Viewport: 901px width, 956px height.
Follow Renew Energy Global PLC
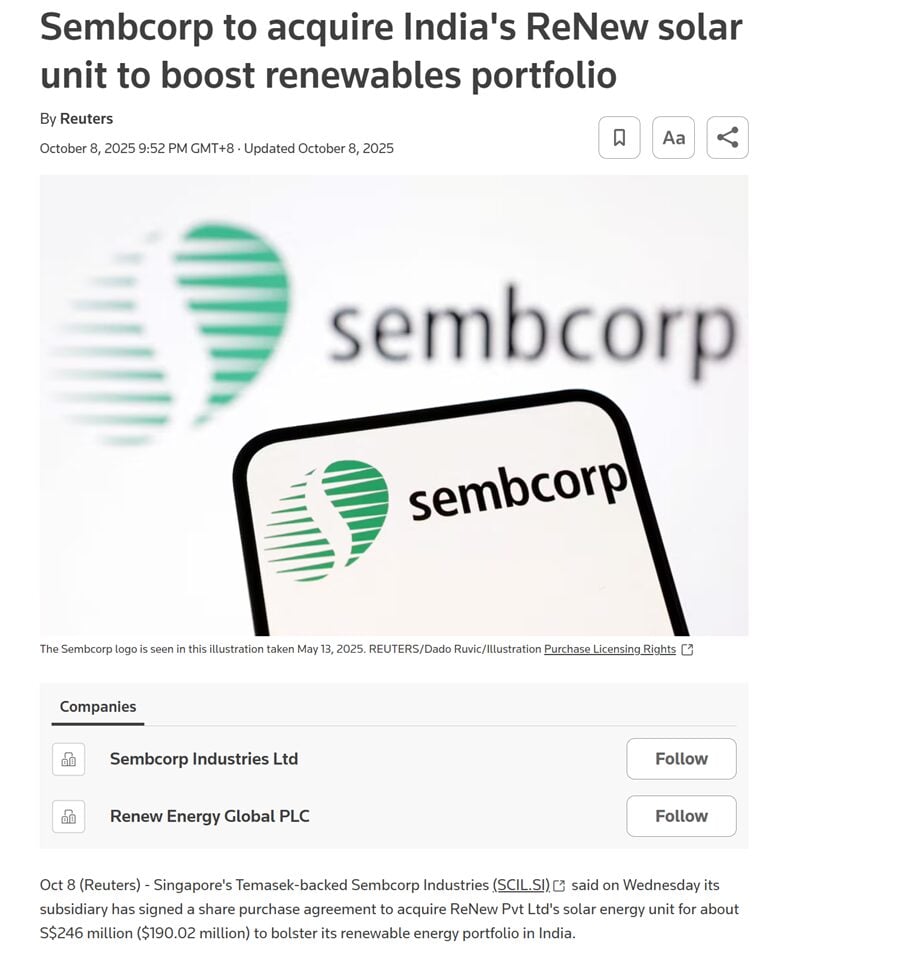pyautogui.click(x=681, y=816)
